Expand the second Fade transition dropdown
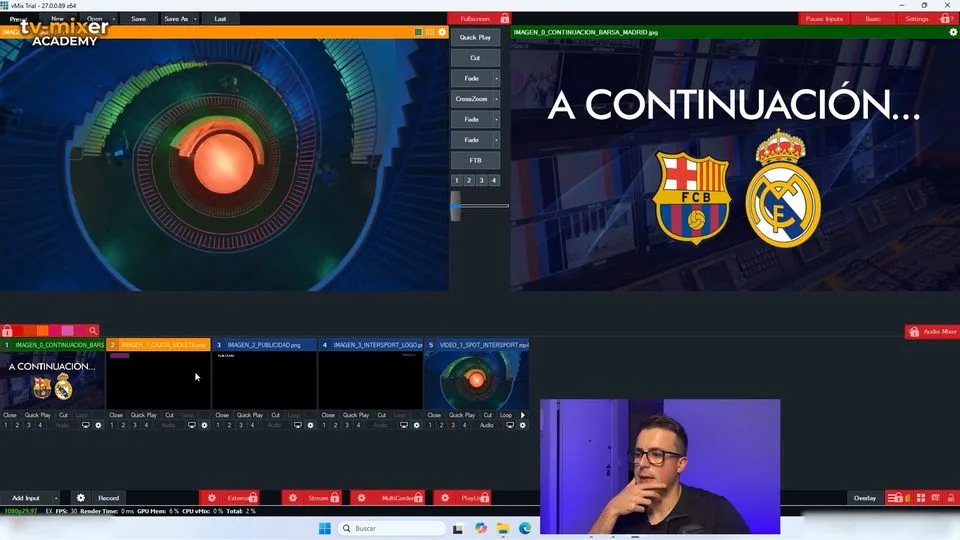960x540 pixels. pos(496,119)
